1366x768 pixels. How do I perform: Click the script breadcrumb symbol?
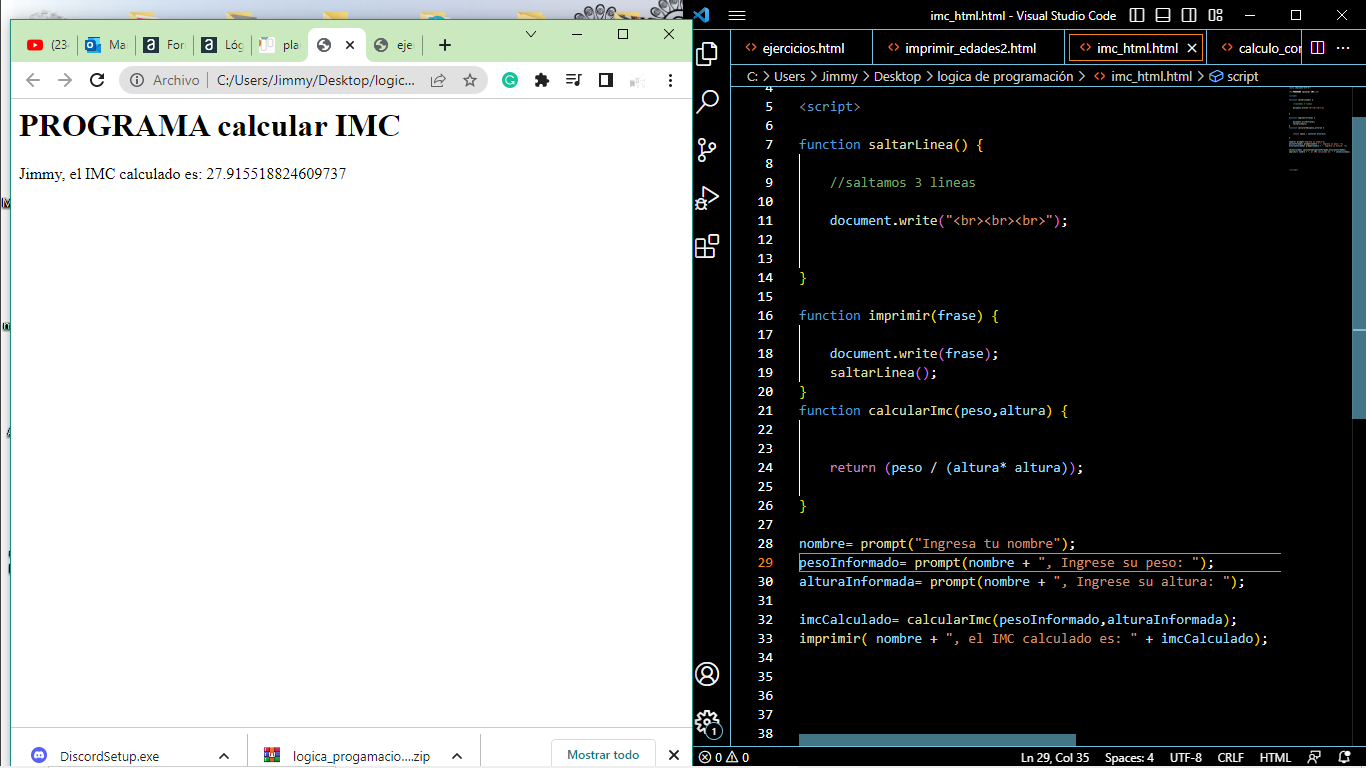click(1234, 76)
